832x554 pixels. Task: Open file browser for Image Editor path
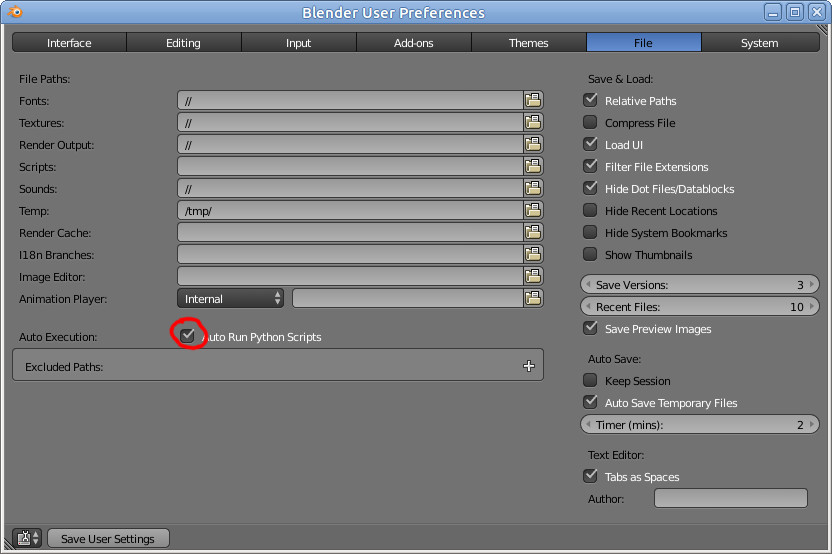533,276
